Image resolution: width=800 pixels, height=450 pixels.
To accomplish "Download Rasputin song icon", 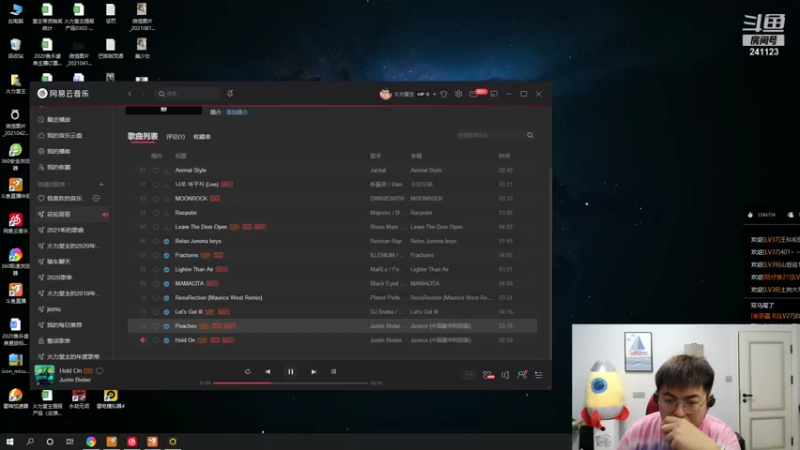I will [x=166, y=213].
